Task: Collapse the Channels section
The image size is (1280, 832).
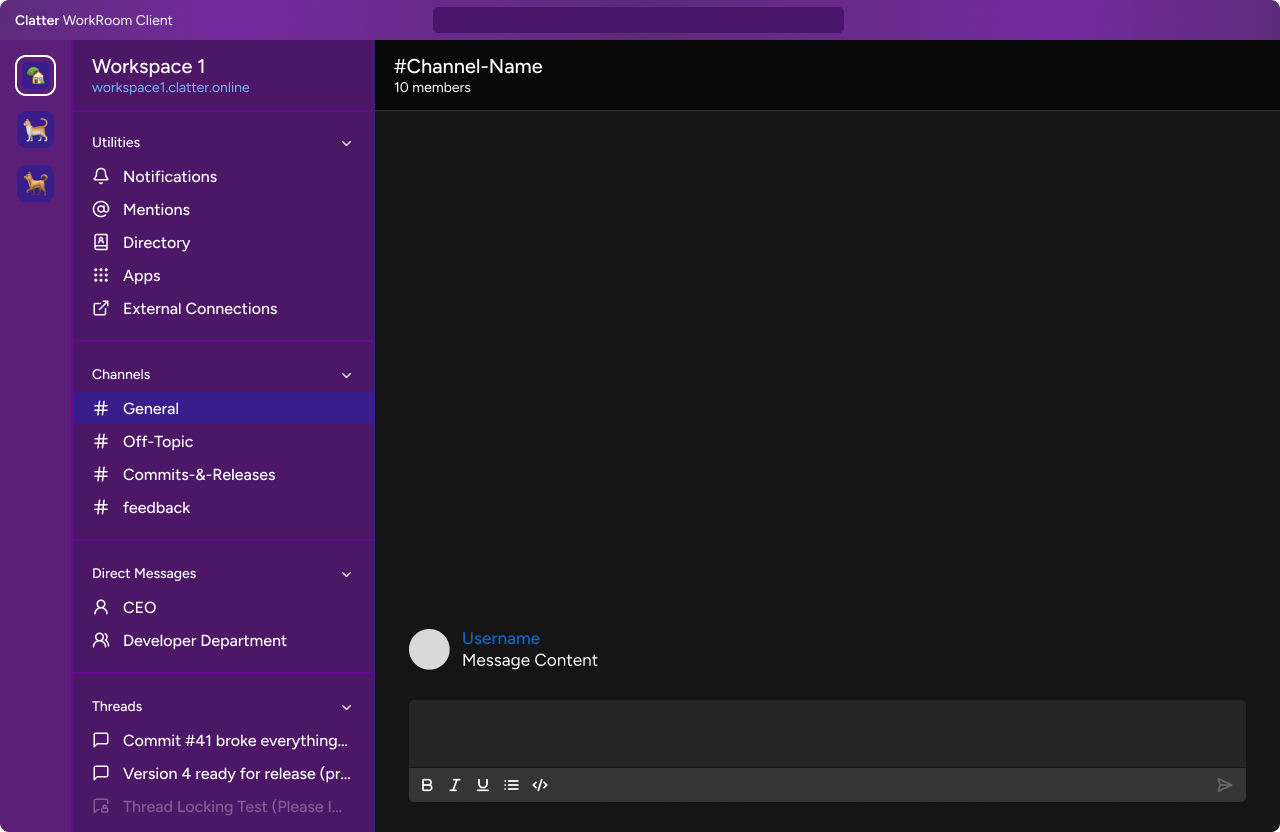Action: coord(346,375)
